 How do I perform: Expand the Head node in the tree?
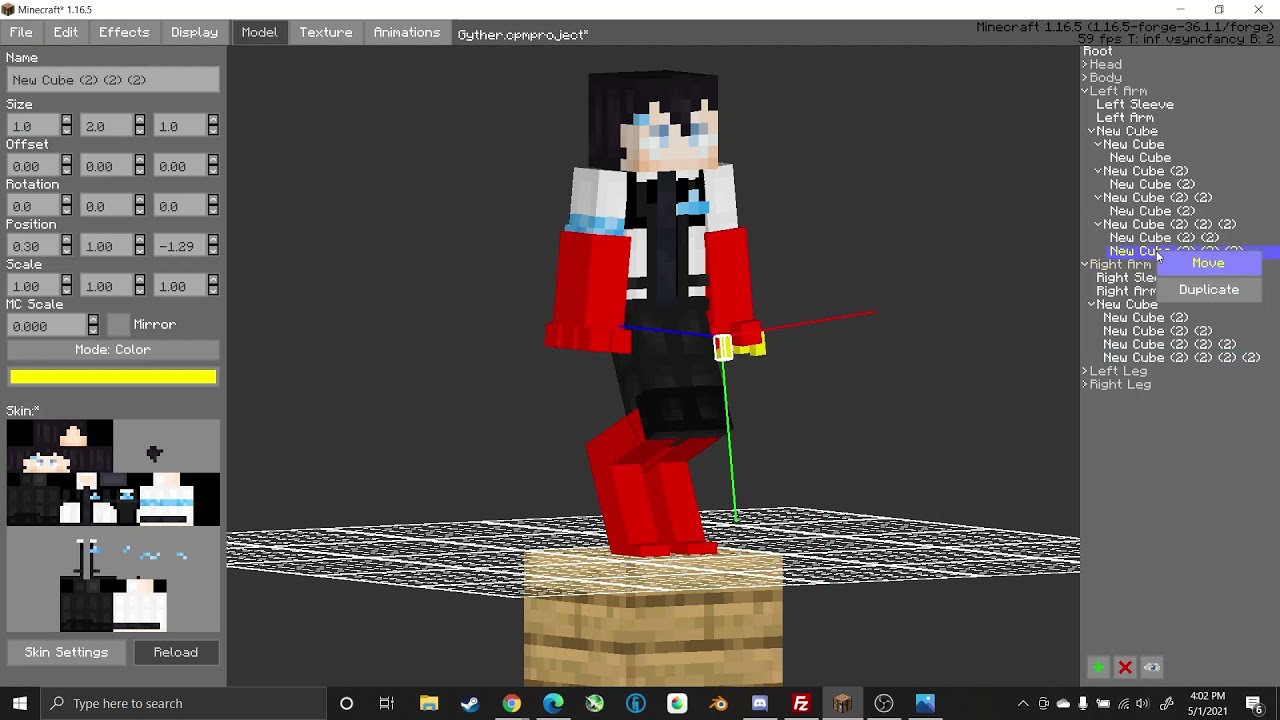pos(1085,64)
